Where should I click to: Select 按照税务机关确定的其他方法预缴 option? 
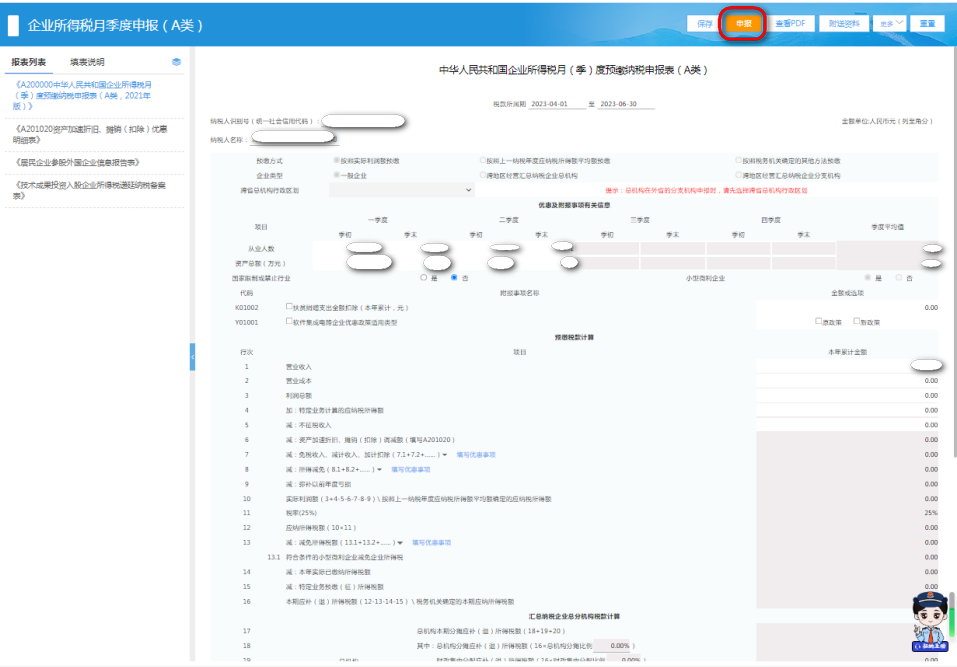pyautogui.click(x=739, y=160)
